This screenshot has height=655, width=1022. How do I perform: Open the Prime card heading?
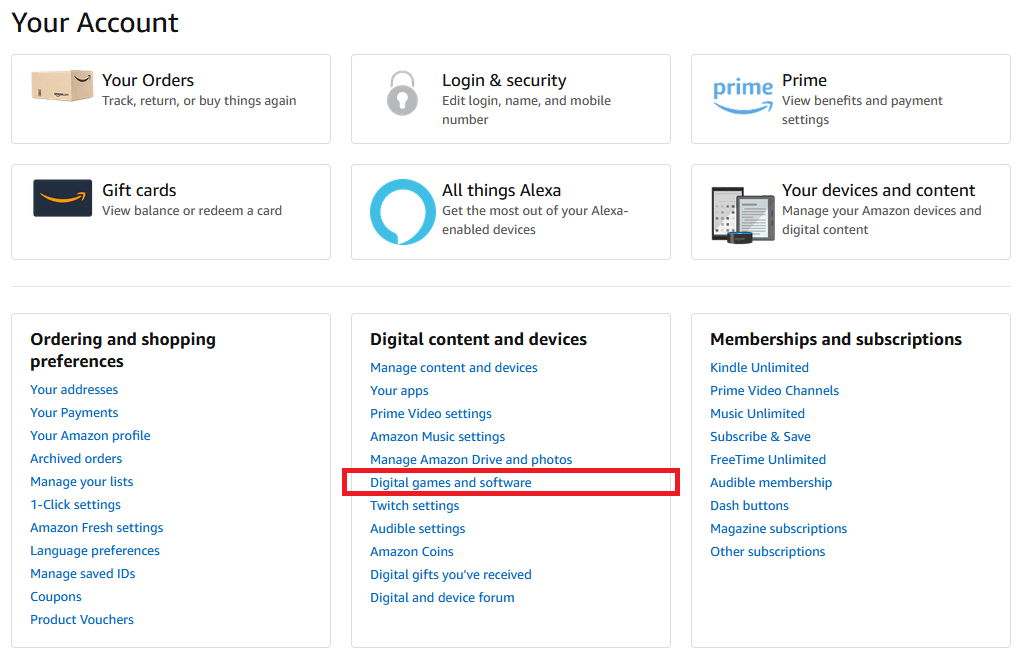point(804,80)
